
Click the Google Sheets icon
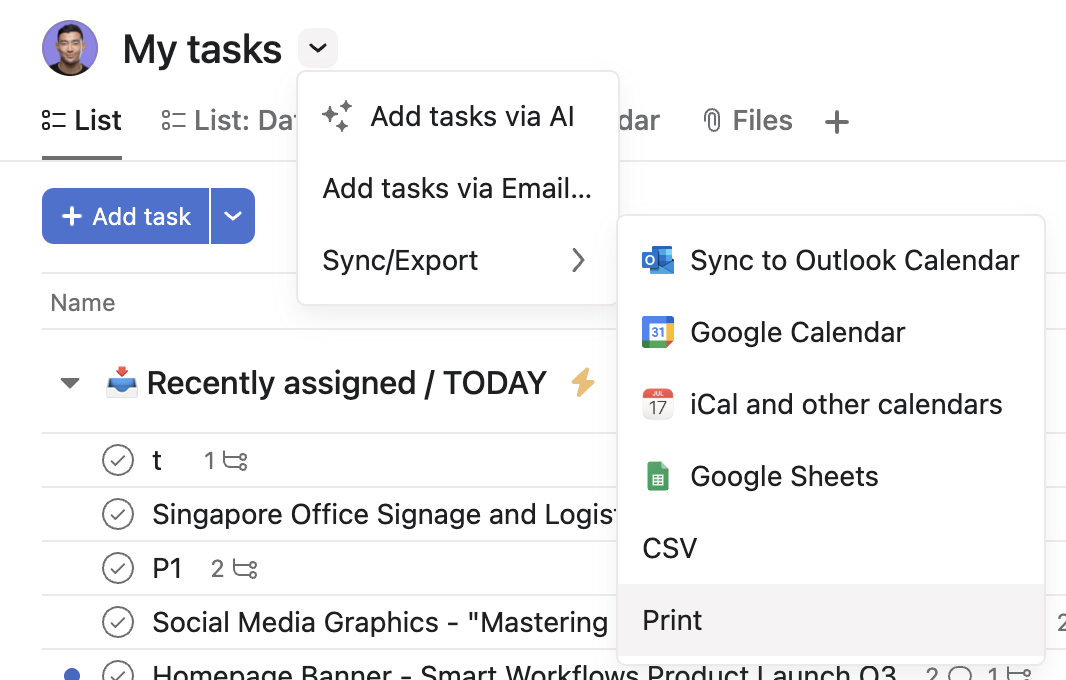pyautogui.click(x=657, y=476)
